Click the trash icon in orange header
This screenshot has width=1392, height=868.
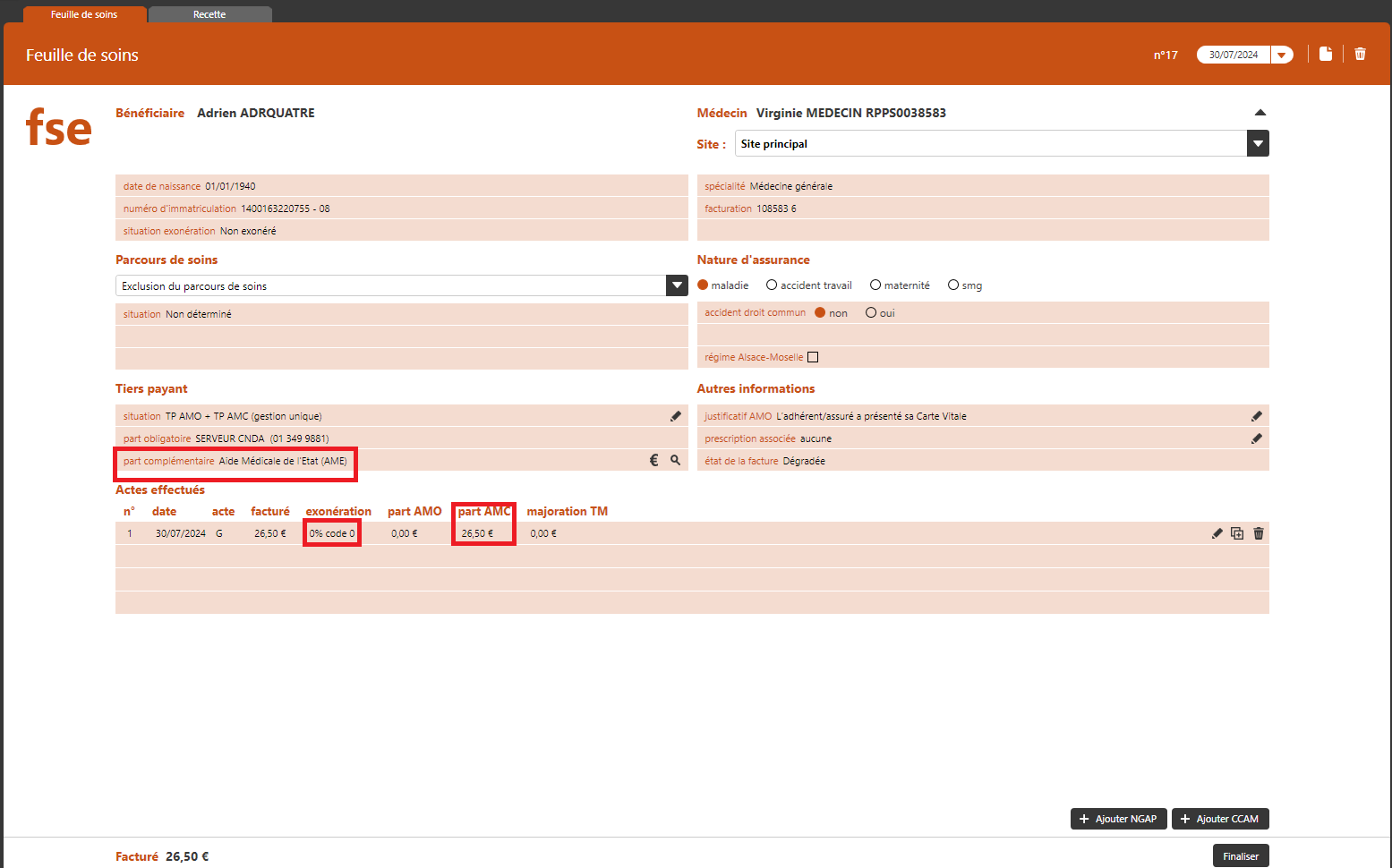pyautogui.click(x=1360, y=54)
